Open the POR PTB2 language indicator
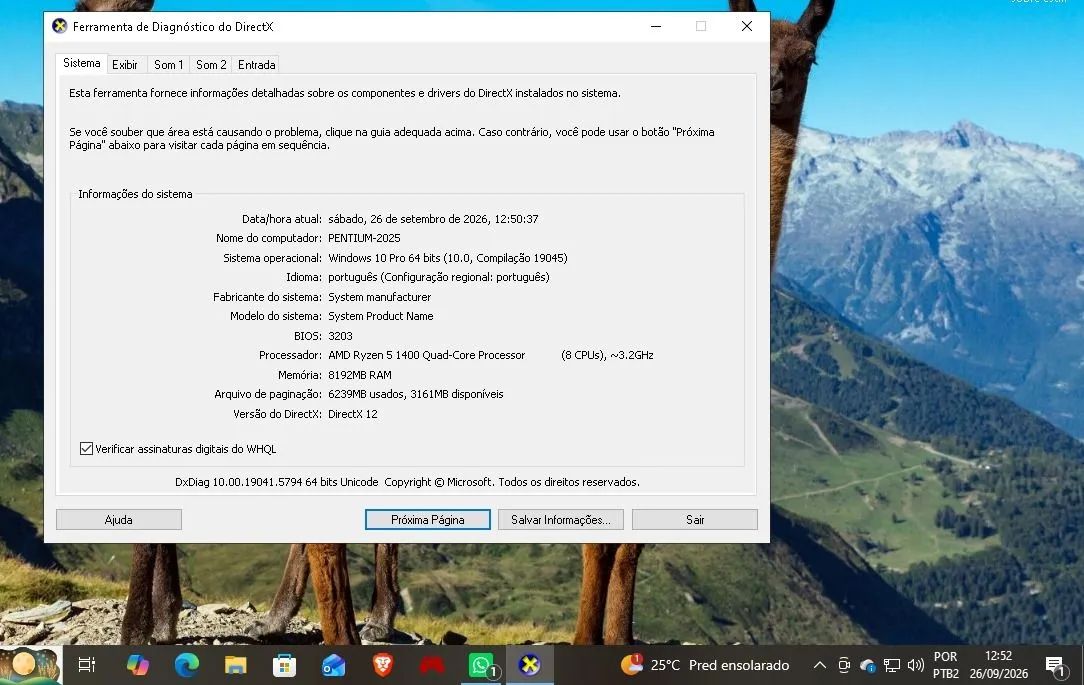This screenshot has height=685, width=1084. [946, 665]
